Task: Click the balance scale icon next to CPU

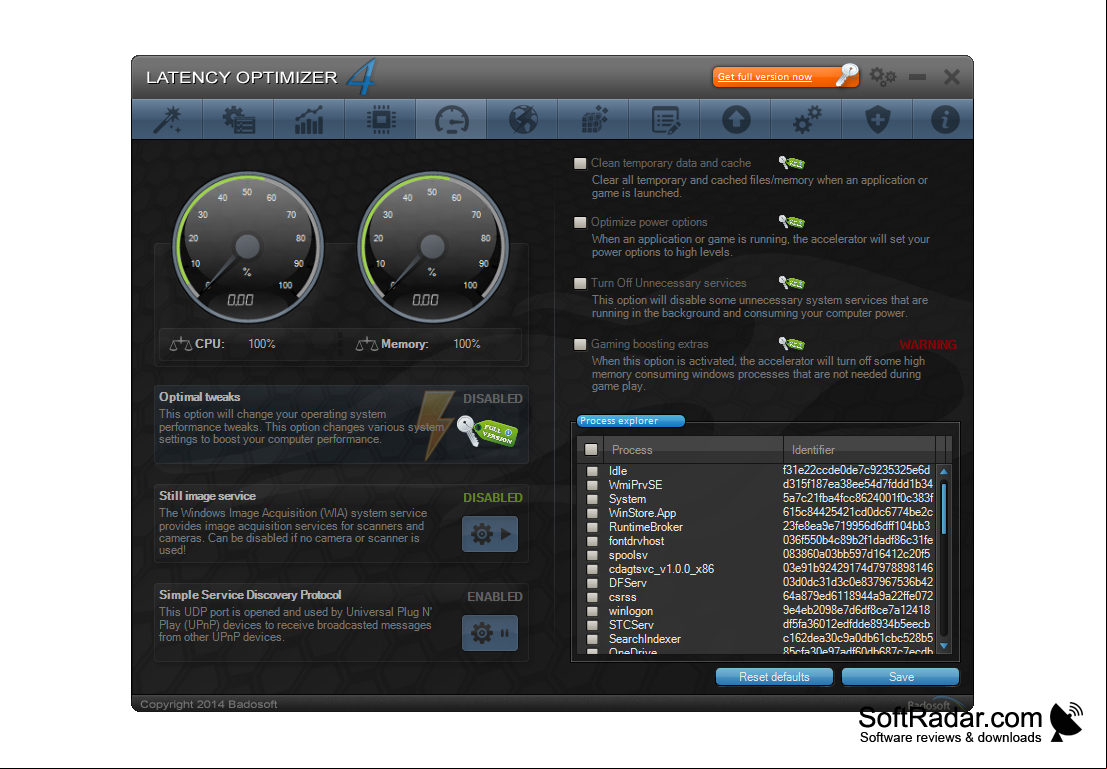Action: [181, 345]
